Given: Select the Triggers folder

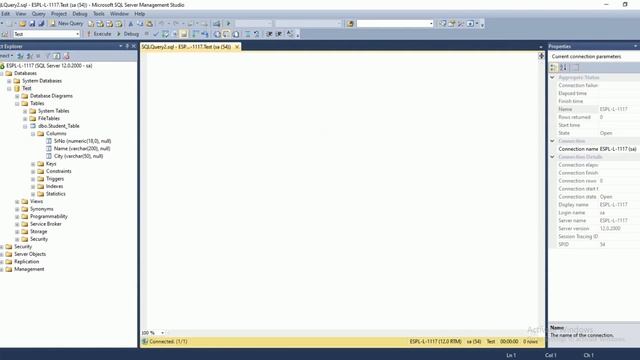Looking at the screenshot, I should [x=55, y=179].
